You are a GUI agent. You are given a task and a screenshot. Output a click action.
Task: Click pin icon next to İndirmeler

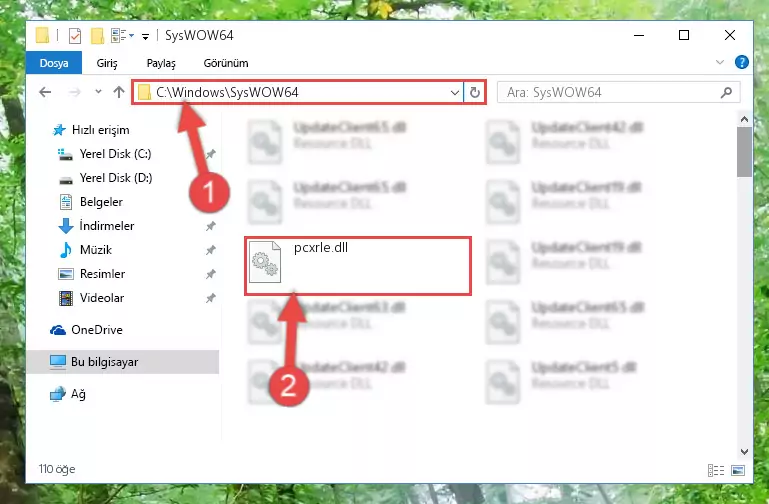tap(210, 226)
